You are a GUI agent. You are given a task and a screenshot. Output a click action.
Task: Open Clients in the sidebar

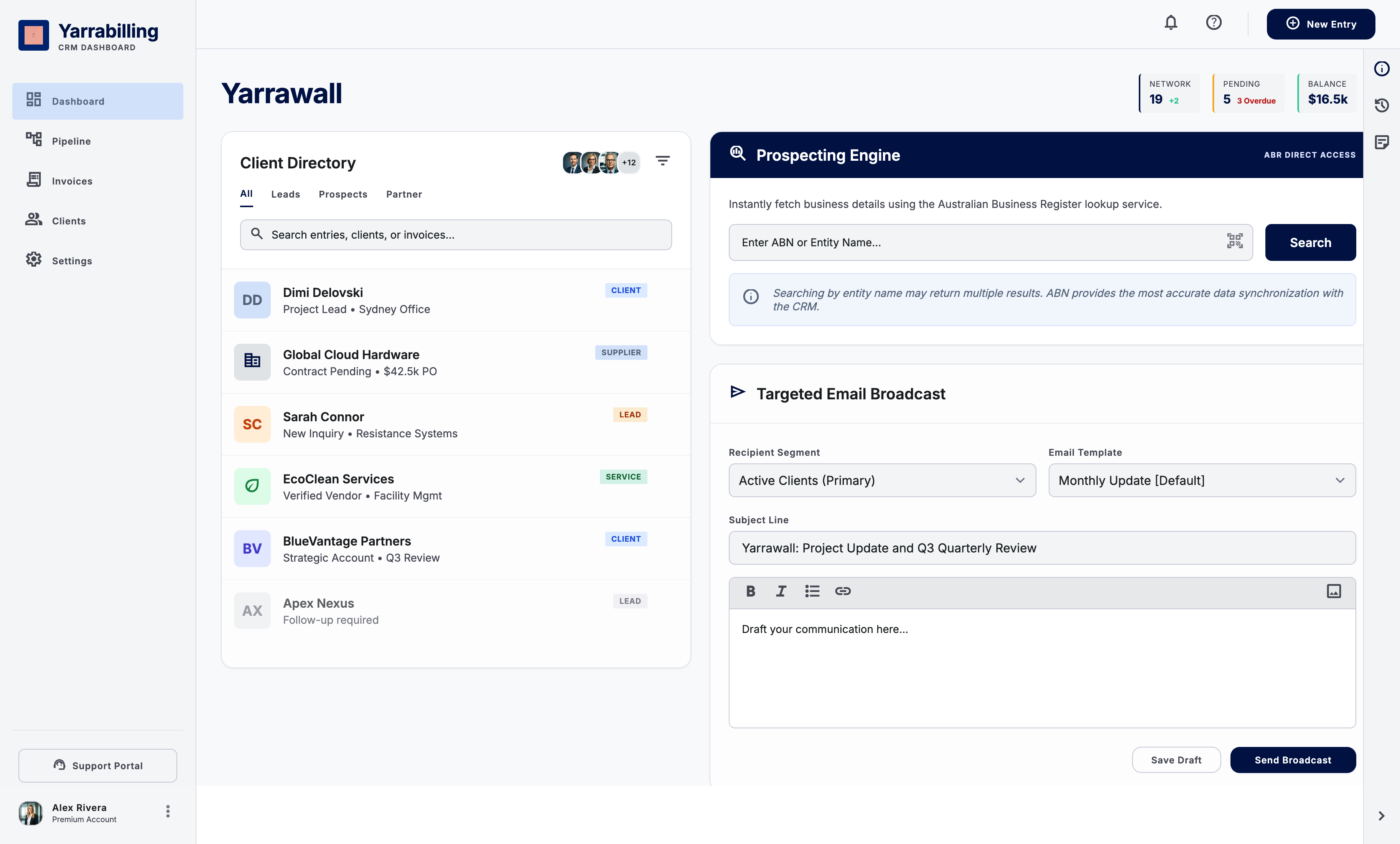98,221
